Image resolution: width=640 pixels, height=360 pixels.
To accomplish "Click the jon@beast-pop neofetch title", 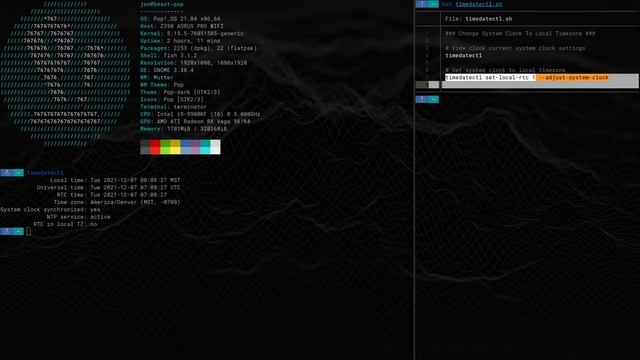I will point(162,4).
